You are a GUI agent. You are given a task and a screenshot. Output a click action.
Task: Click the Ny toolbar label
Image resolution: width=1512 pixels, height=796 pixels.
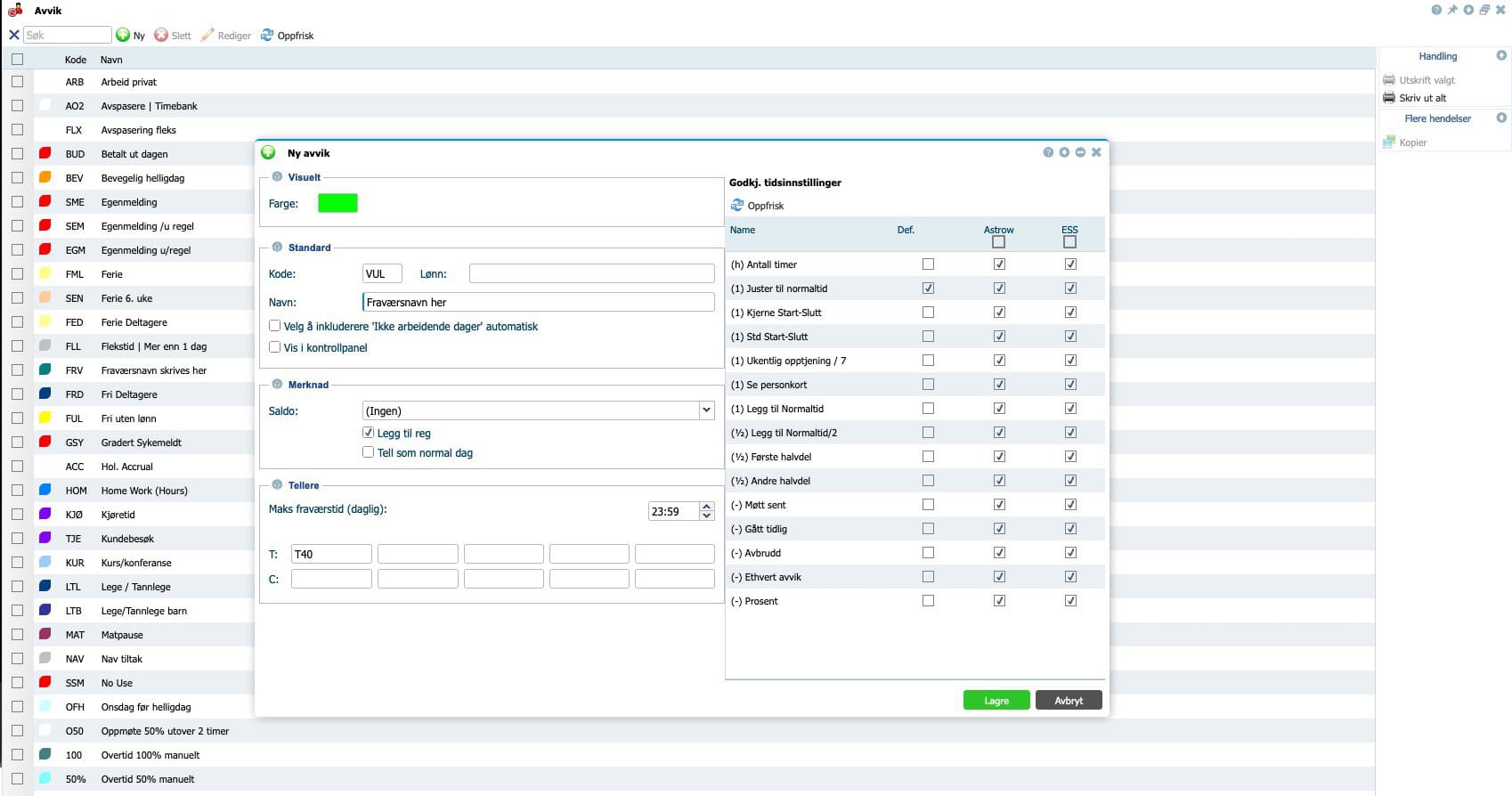click(139, 36)
